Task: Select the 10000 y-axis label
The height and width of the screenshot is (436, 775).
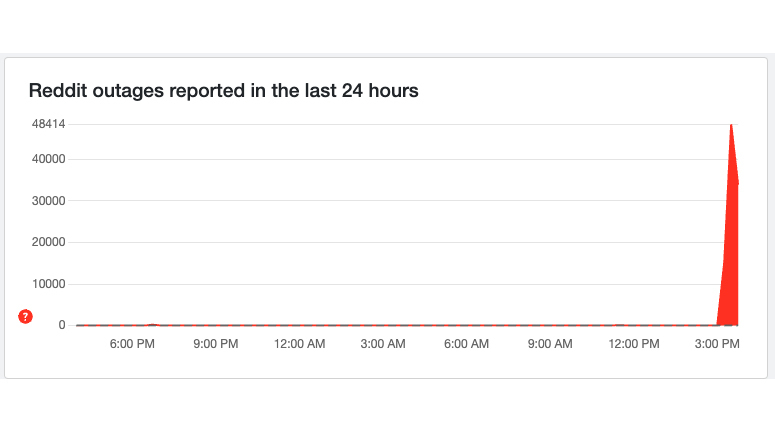Action: pyautogui.click(x=48, y=284)
